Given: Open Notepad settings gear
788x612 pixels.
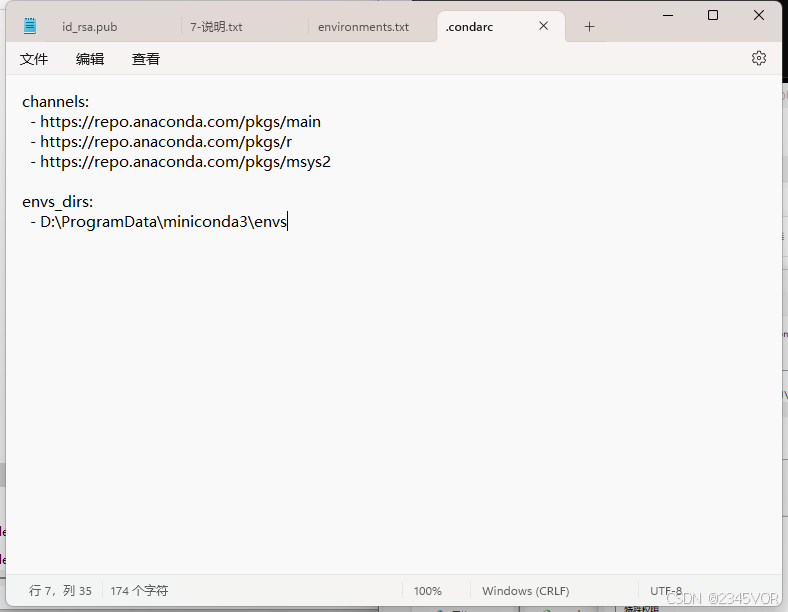Looking at the screenshot, I should tap(758, 58).
